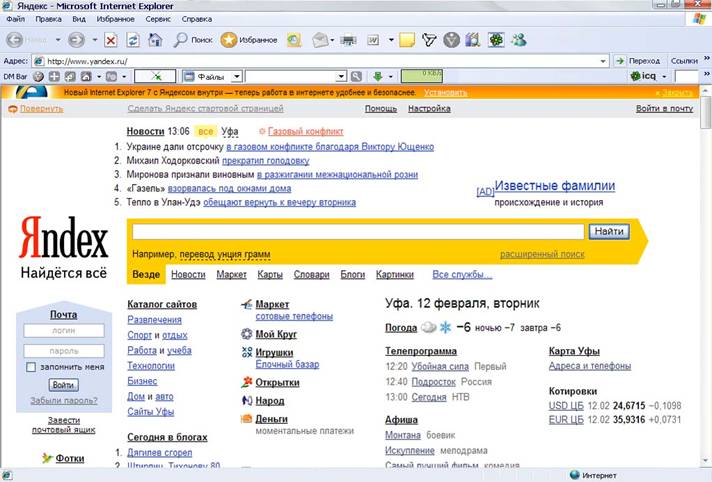The height and width of the screenshot is (482, 712).
Task: Open the Известные фамилии ad link
Action: (x=555, y=186)
